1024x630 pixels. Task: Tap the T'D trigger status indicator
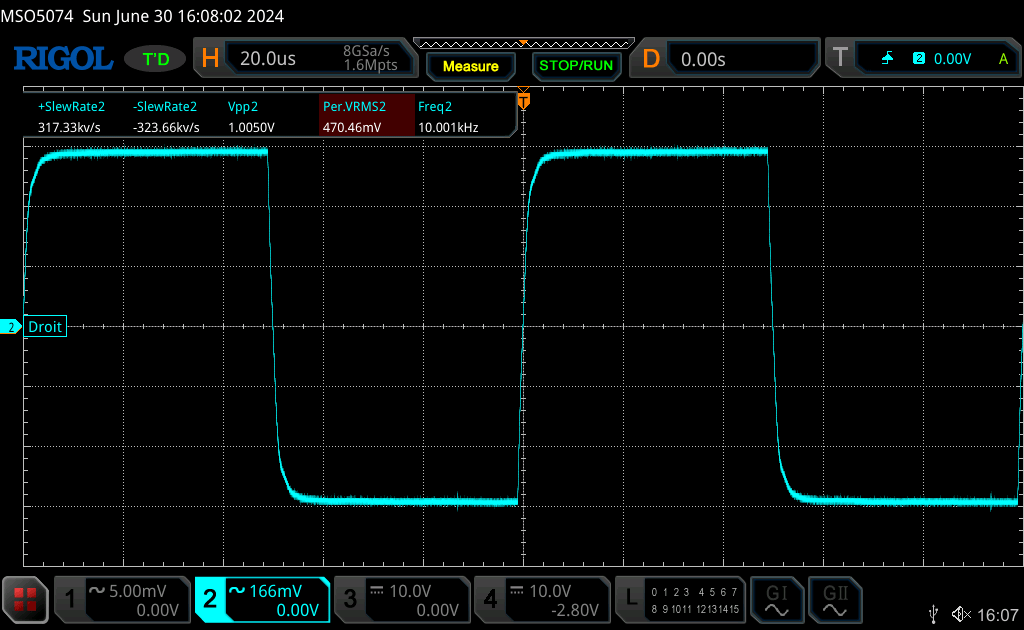coord(155,59)
